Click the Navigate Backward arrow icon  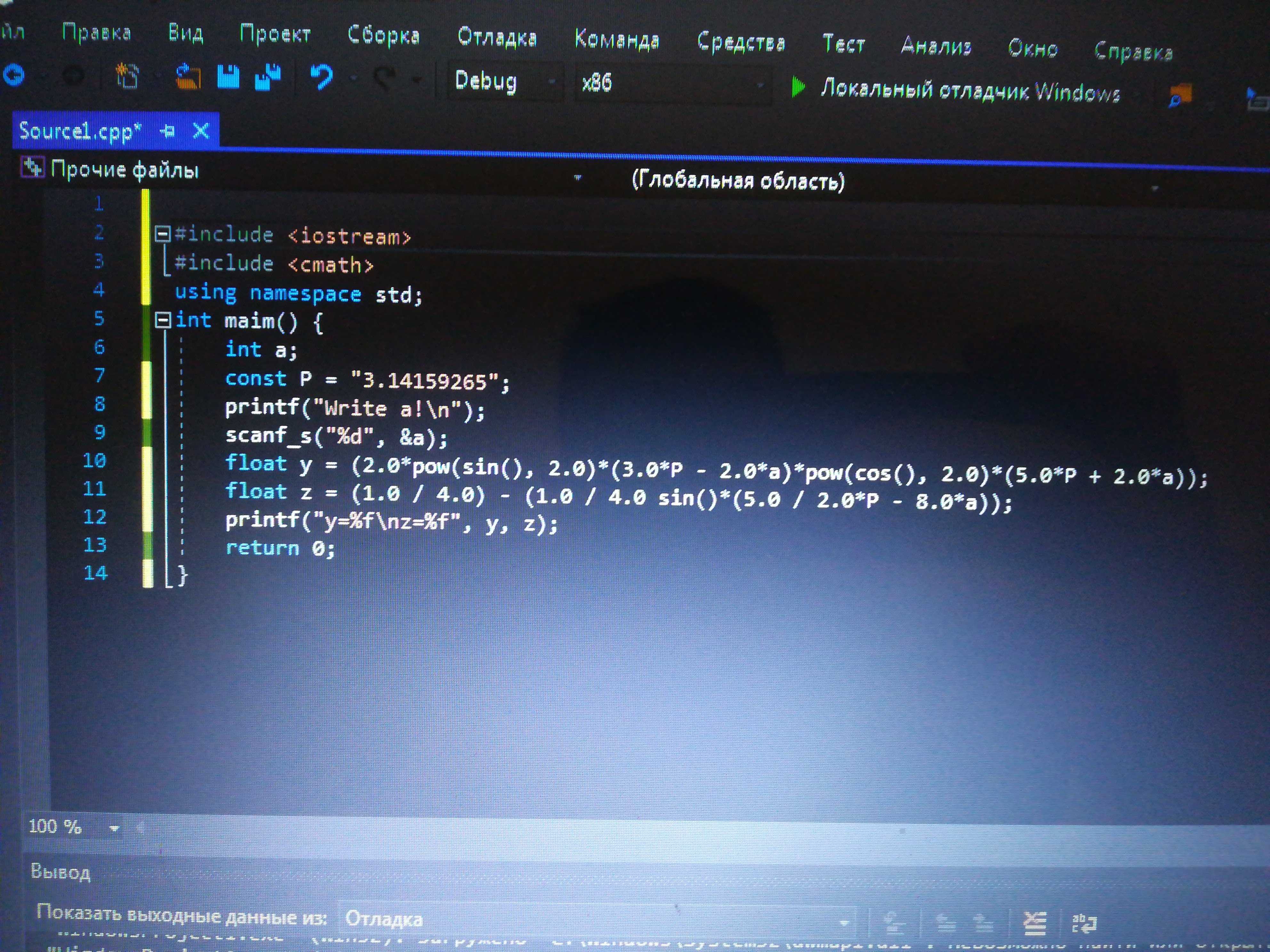14,75
